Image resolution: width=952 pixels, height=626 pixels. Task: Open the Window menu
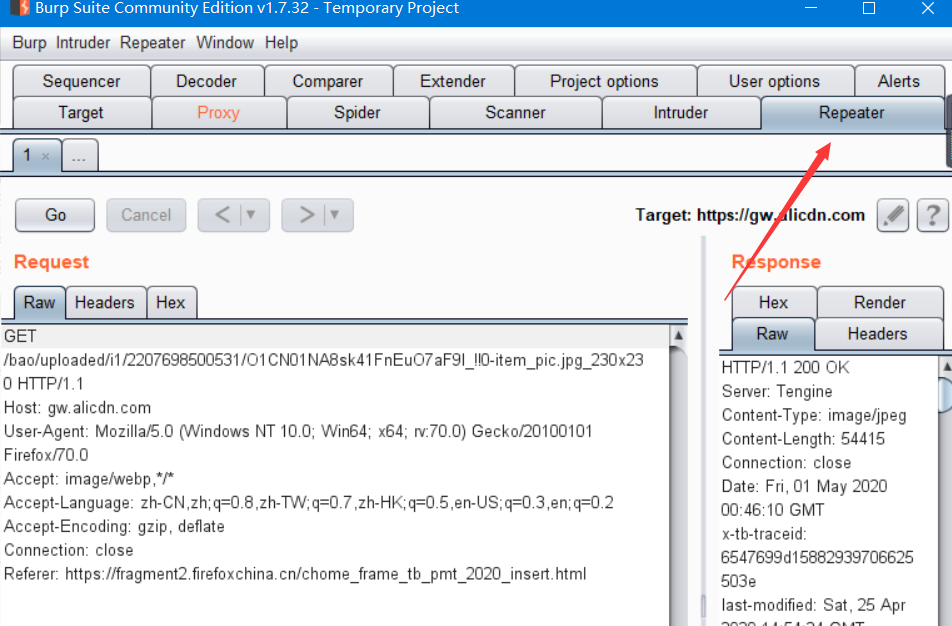coord(225,43)
